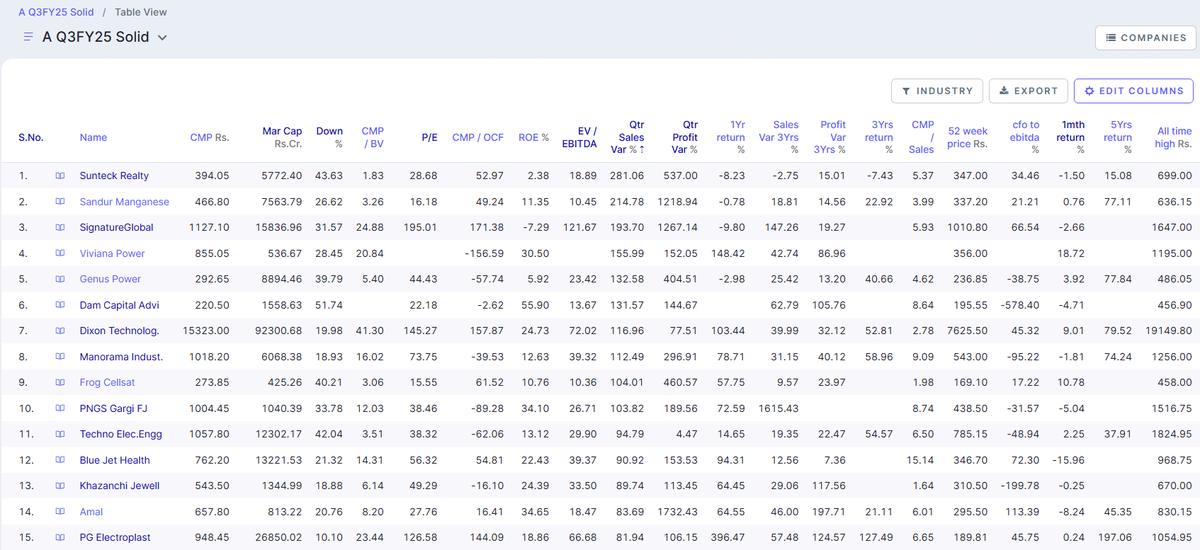
Task: Go to A Q3FY25 Solid breadcrumb link
Action: click(x=56, y=12)
